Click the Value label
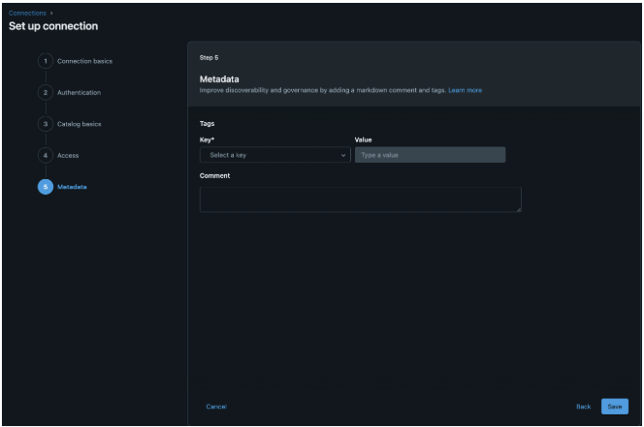Screen dimensions: 644x427 (363, 140)
